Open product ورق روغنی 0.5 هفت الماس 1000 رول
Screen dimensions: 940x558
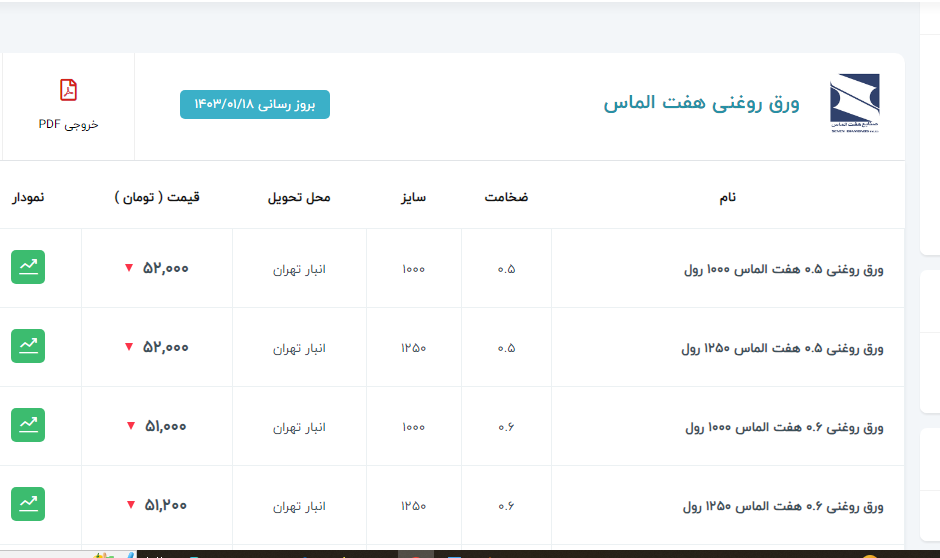click(783, 269)
